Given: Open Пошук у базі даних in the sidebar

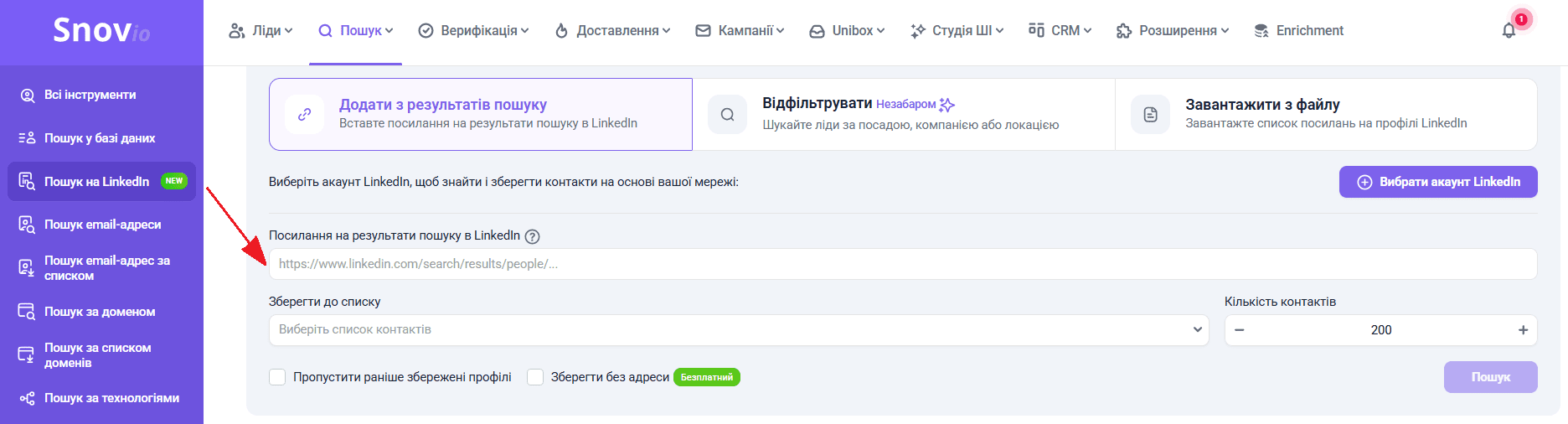Looking at the screenshot, I should [100, 138].
